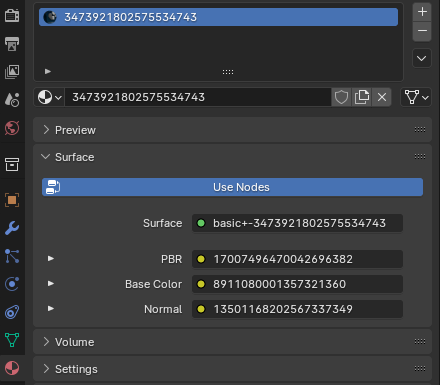
Task: Select material slot 3473921802575534743 in list
Action: pyautogui.click(x=218, y=17)
